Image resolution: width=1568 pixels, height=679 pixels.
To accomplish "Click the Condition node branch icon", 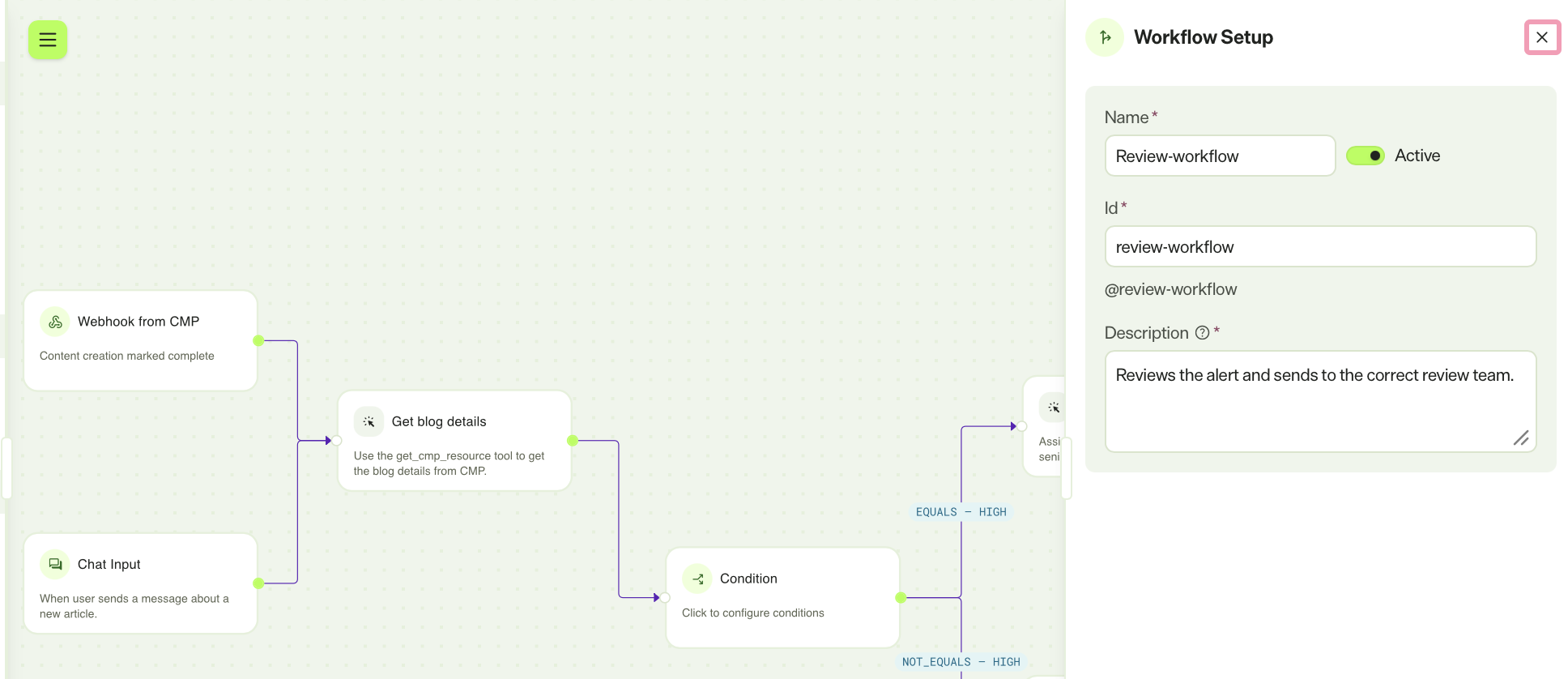I will tap(697, 579).
